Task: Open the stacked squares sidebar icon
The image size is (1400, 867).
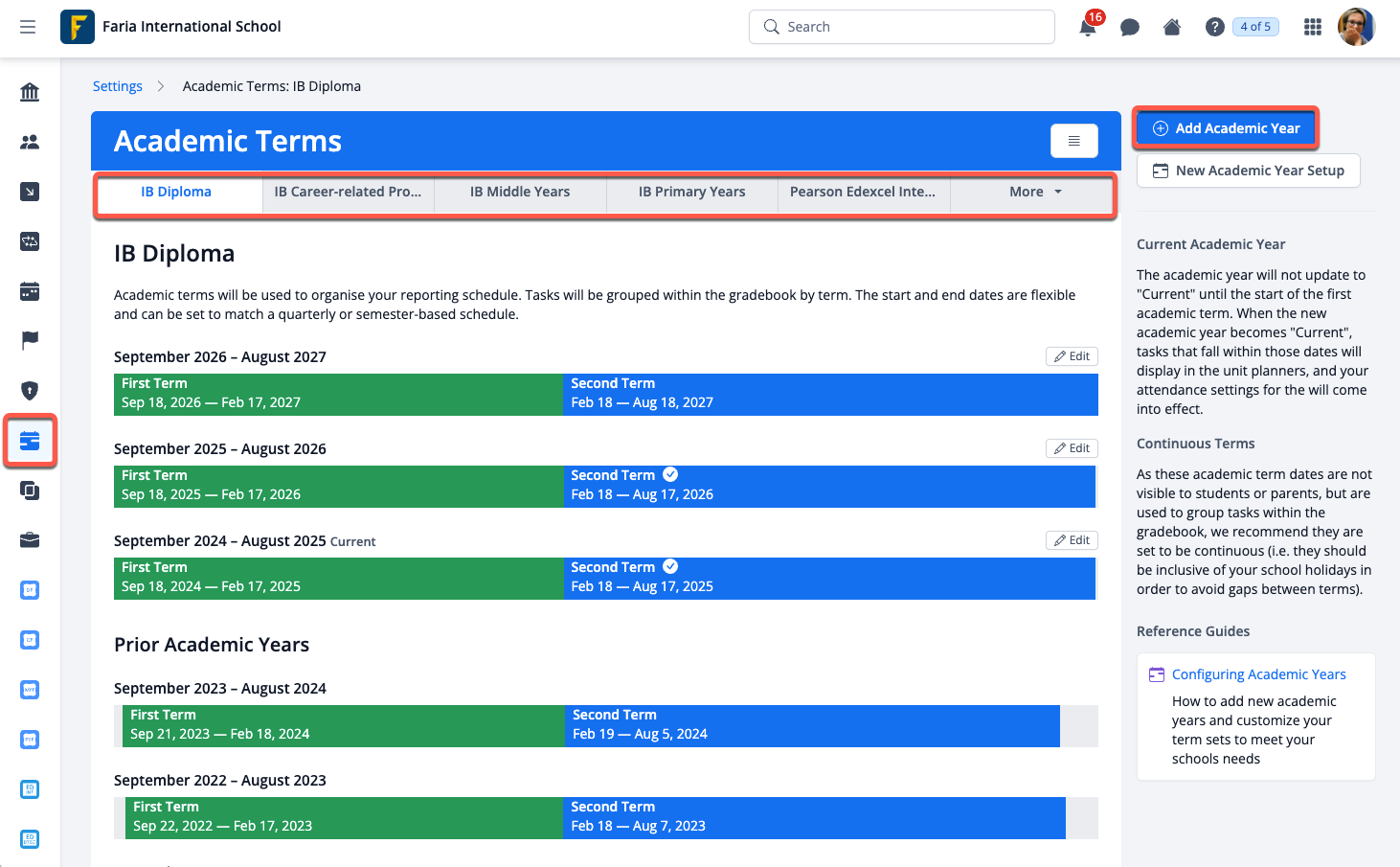Action: pyautogui.click(x=30, y=491)
